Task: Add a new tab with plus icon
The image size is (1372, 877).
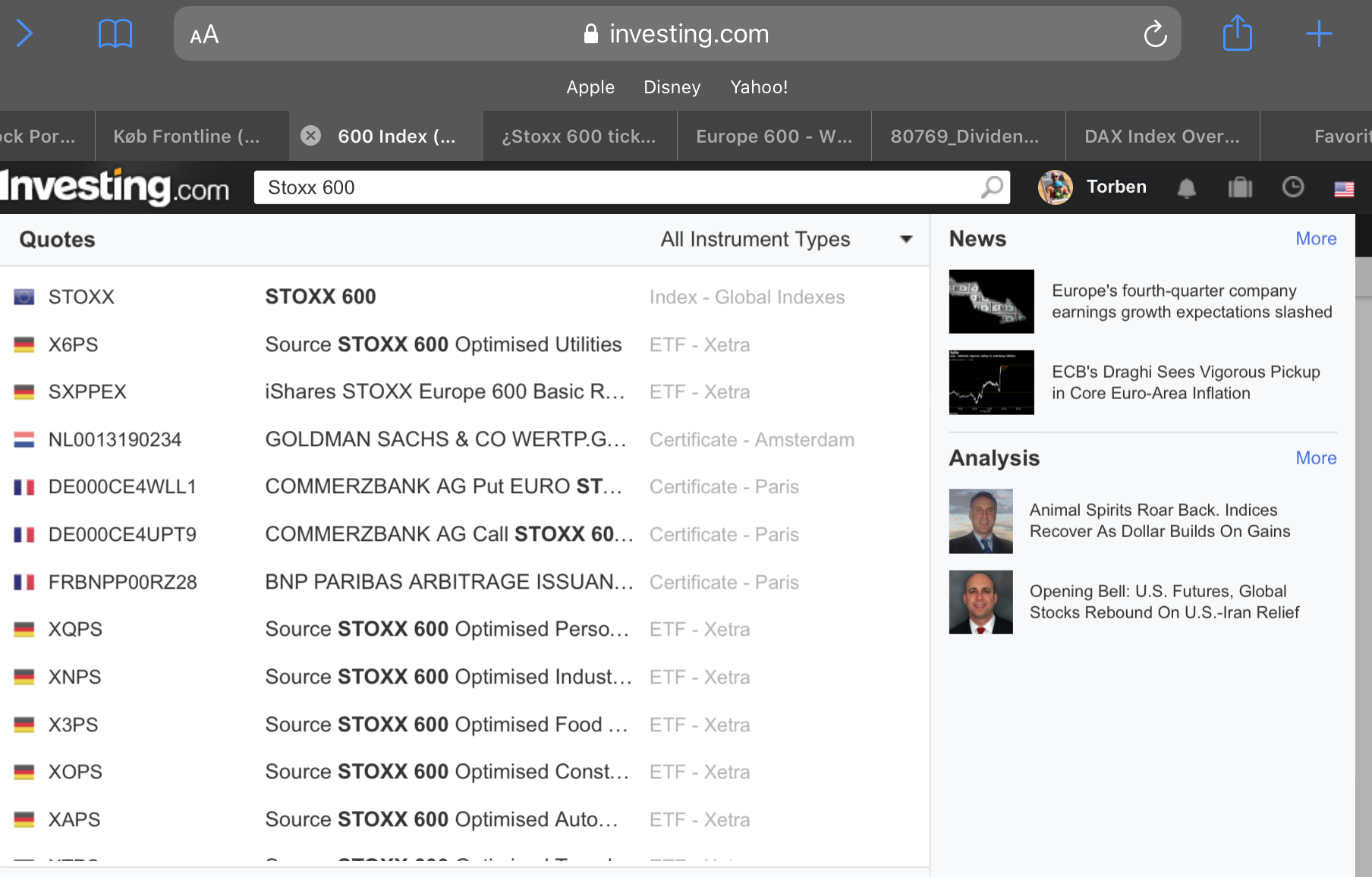Action: click(1319, 34)
